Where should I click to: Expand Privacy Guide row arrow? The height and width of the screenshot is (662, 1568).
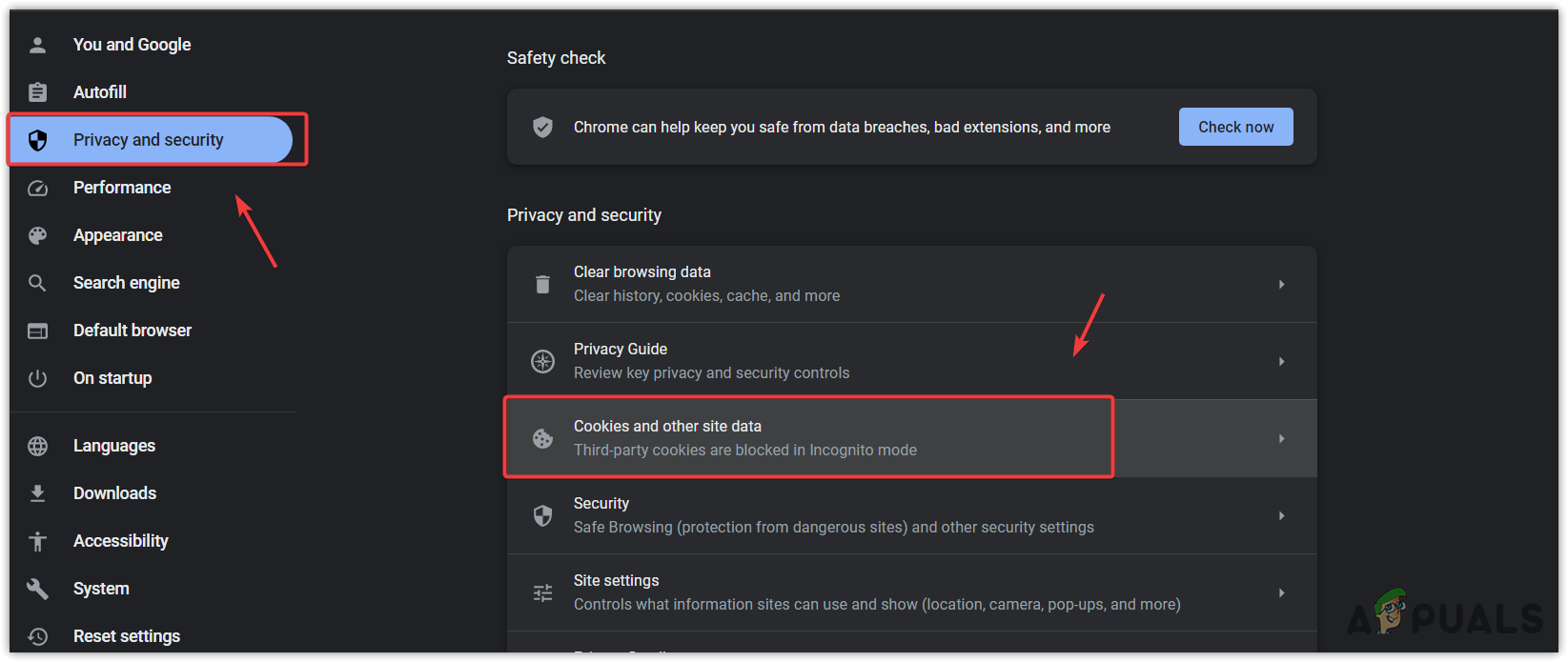coord(1281,361)
